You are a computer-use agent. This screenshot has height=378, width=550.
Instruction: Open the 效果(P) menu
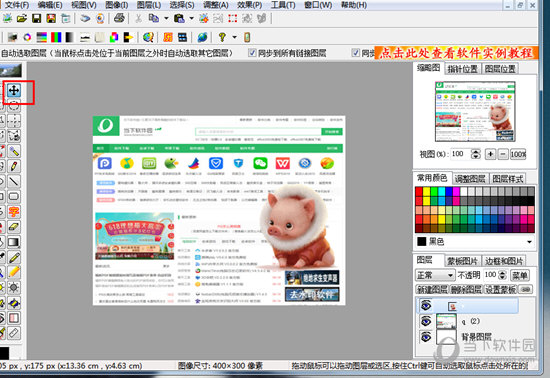tap(249, 5)
